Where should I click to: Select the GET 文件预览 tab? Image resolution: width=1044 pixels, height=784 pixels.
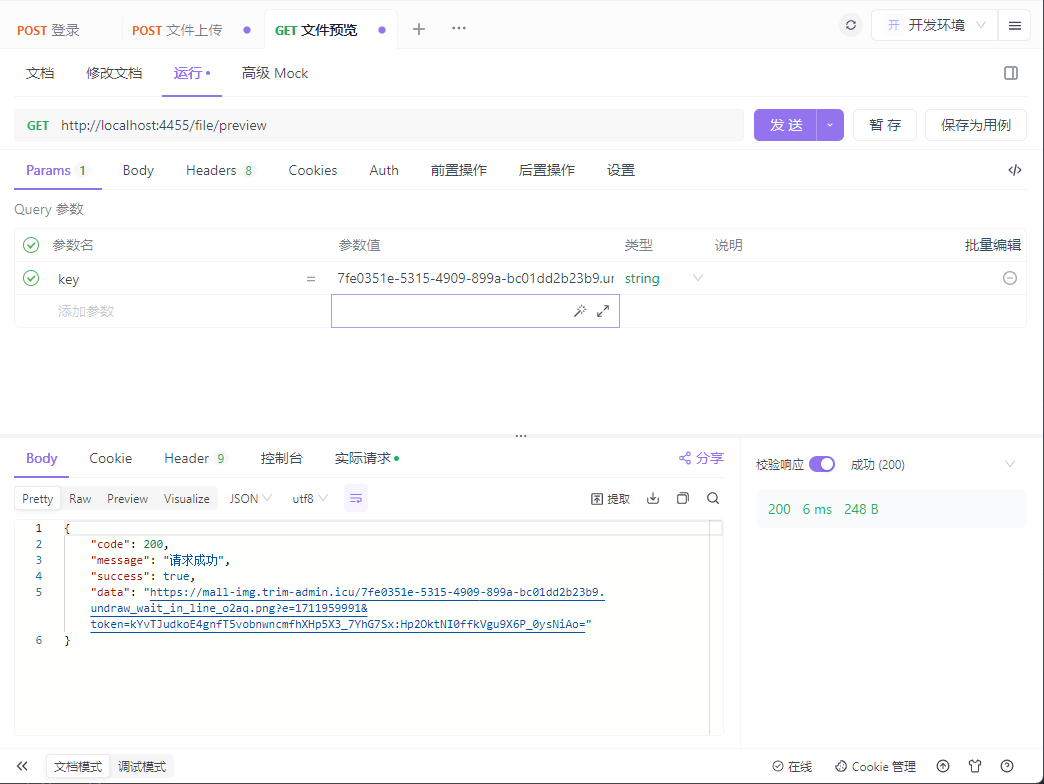click(x=316, y=30)
